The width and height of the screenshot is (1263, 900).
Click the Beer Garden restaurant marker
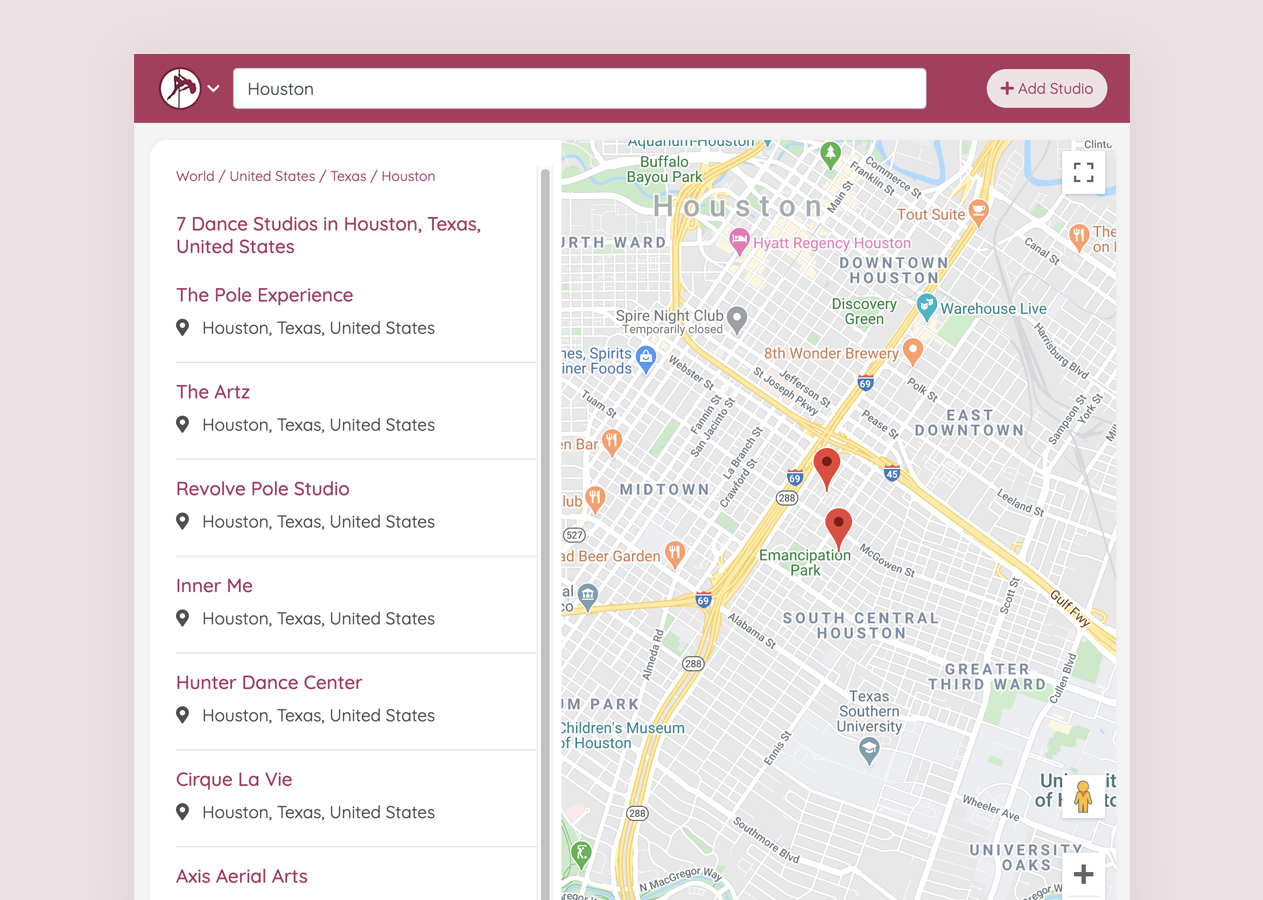pyautogui.click(x=675, y=554)
